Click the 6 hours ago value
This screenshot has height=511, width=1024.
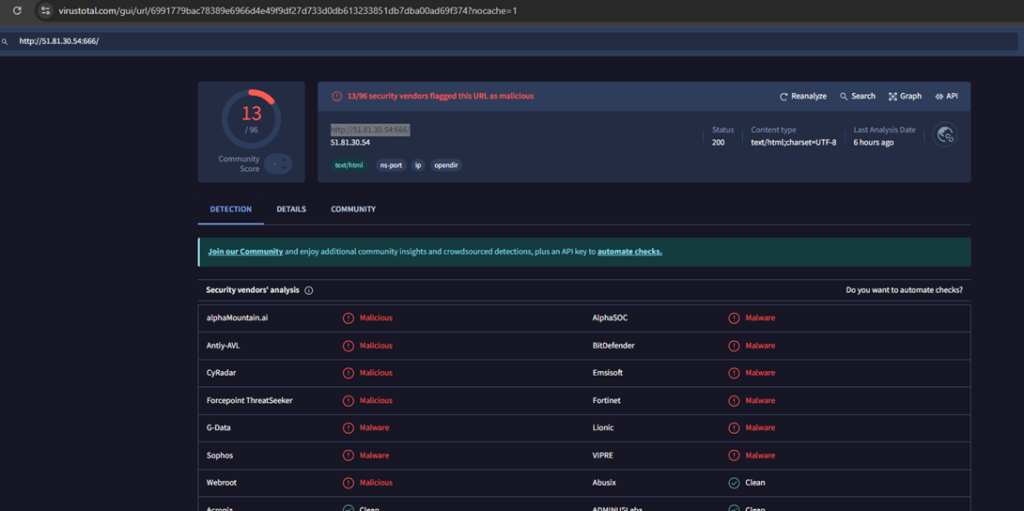point(873,142)
